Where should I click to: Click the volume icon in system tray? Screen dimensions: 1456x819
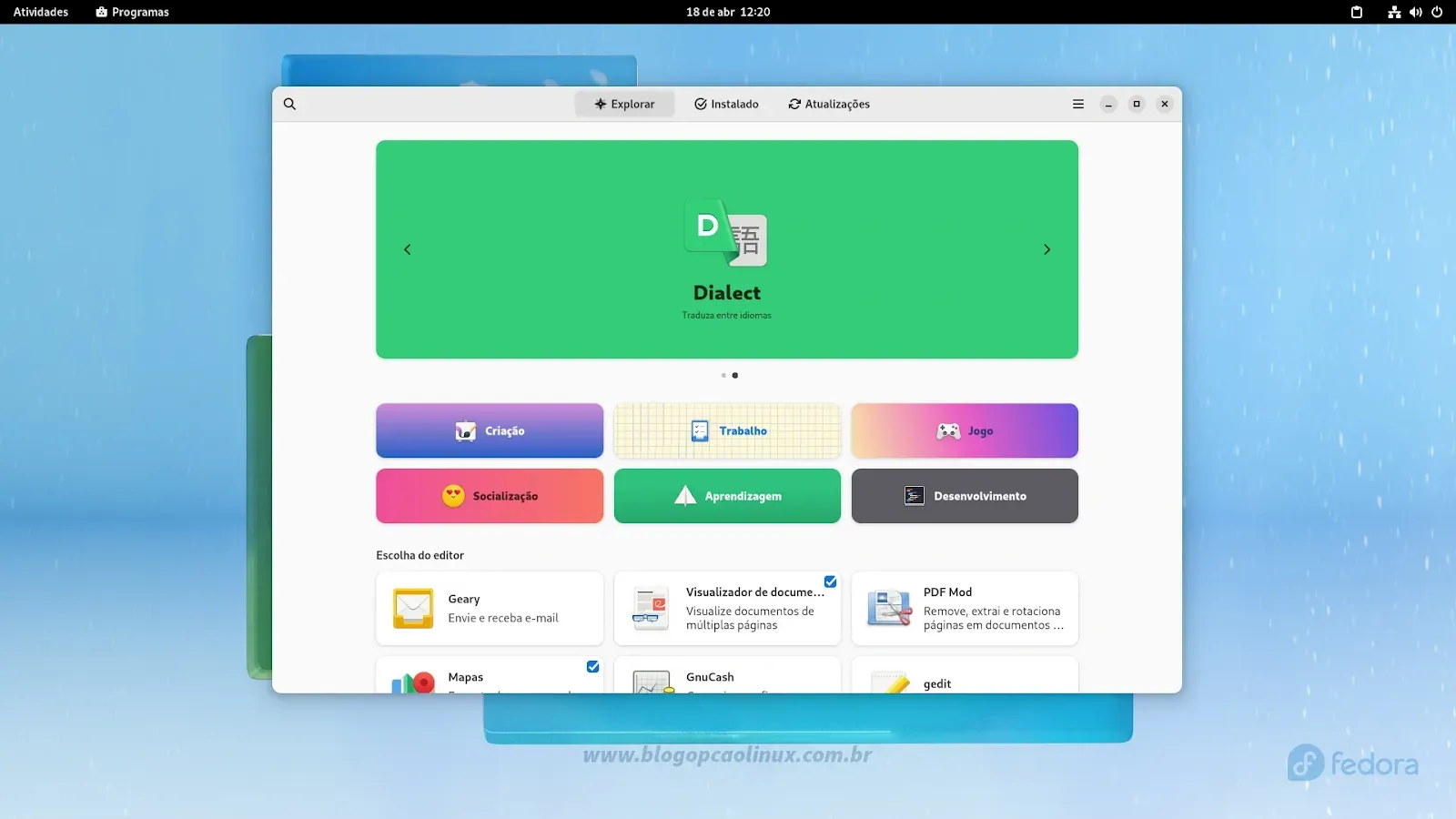tap(1416, 12)
